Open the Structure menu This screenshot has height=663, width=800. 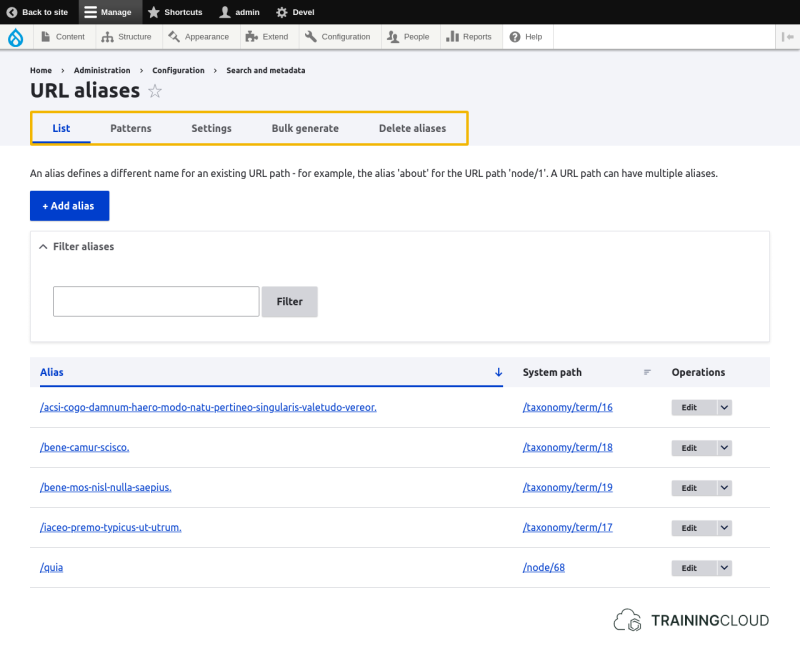coord(127,37)
